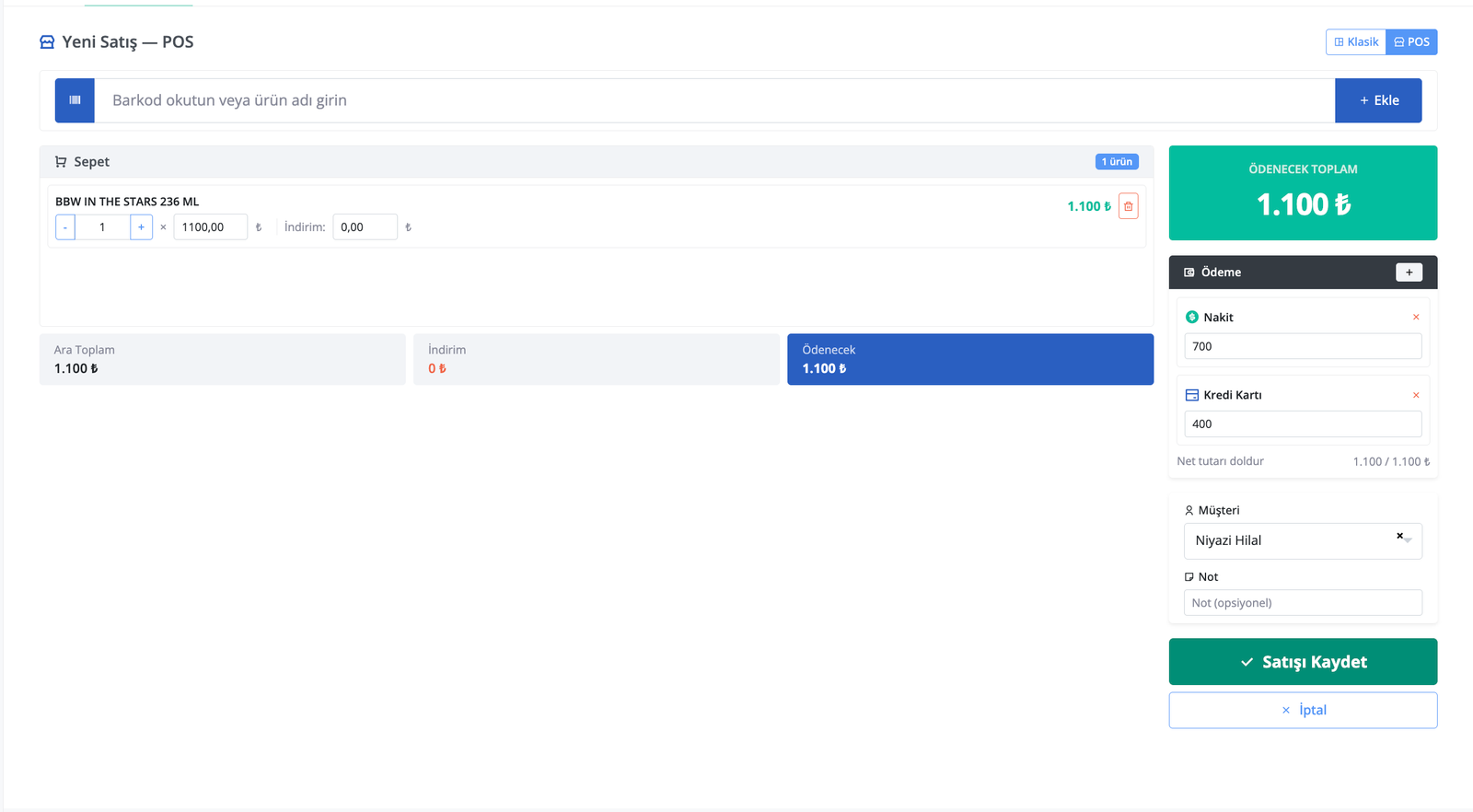Click the Net tutarı doldur link
1473x812 pixels.
1220,461
